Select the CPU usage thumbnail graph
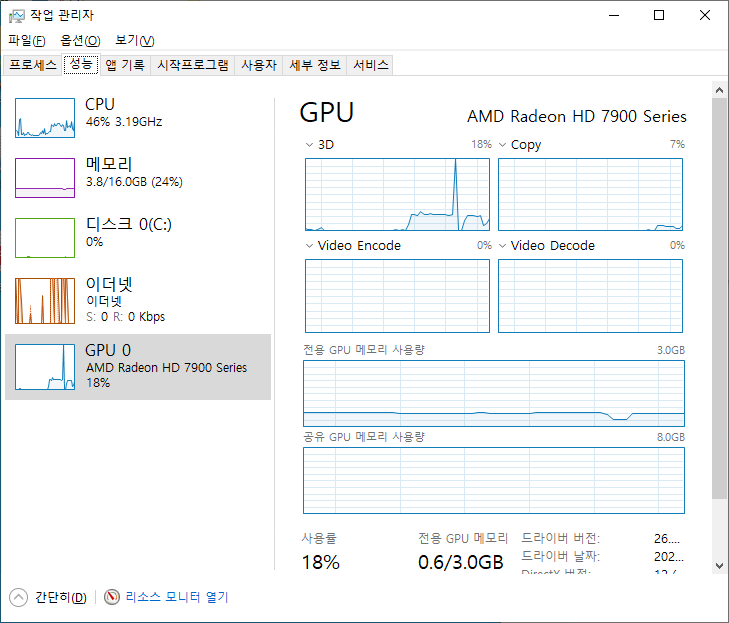 (x=45, y=118)
